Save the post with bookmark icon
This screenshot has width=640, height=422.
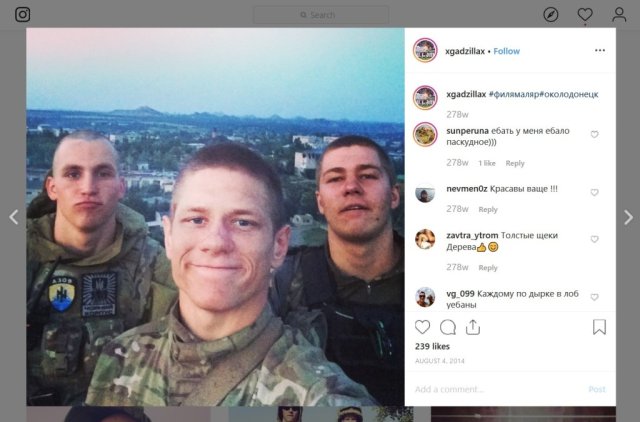click(x=599, y=327)
